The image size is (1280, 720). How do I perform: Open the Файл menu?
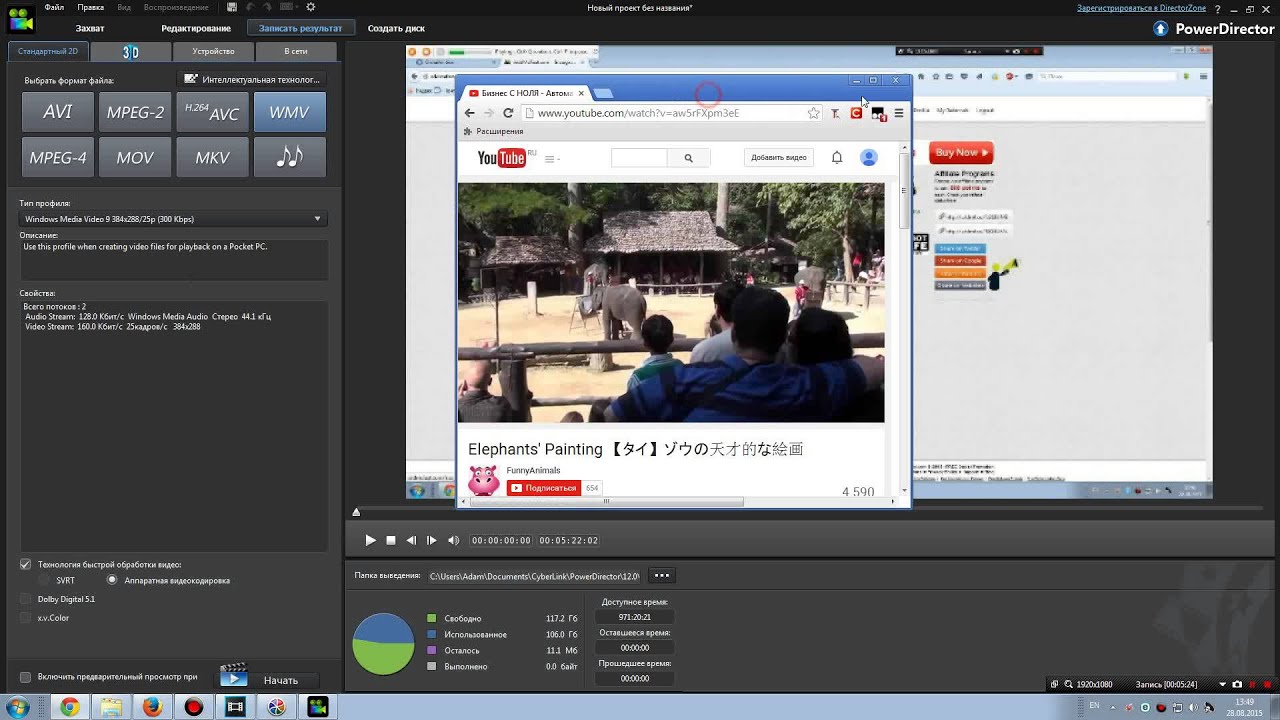tap(54, 7)
